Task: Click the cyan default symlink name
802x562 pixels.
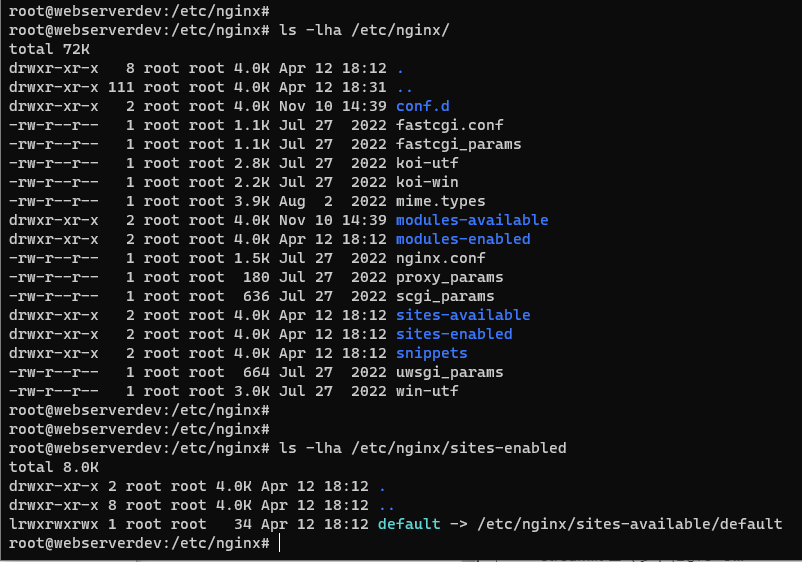Action: tap(409, 524)
